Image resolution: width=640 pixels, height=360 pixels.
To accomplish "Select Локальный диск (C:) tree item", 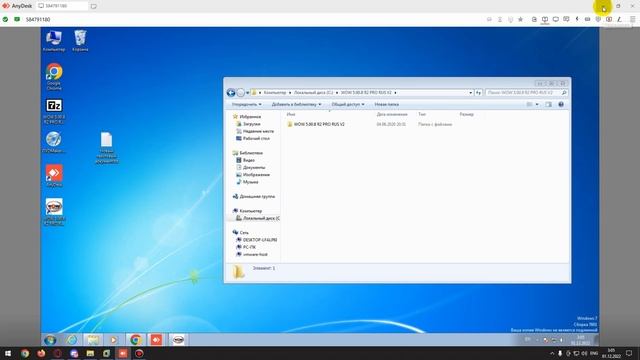I will [258, 218].
